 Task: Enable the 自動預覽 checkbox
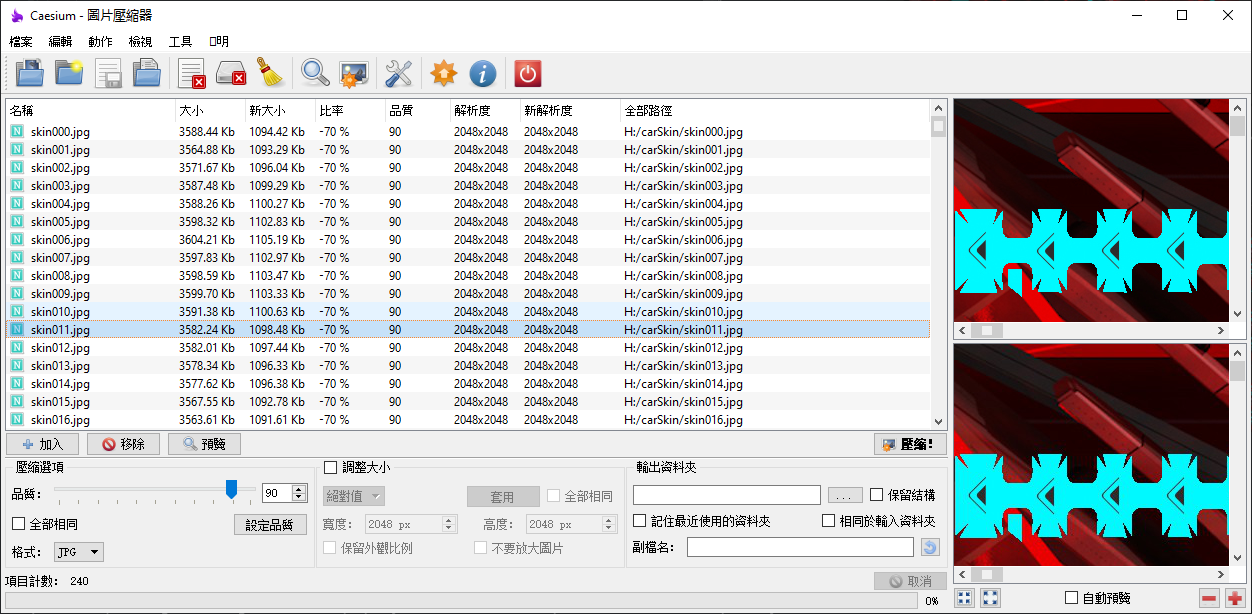1072,598
